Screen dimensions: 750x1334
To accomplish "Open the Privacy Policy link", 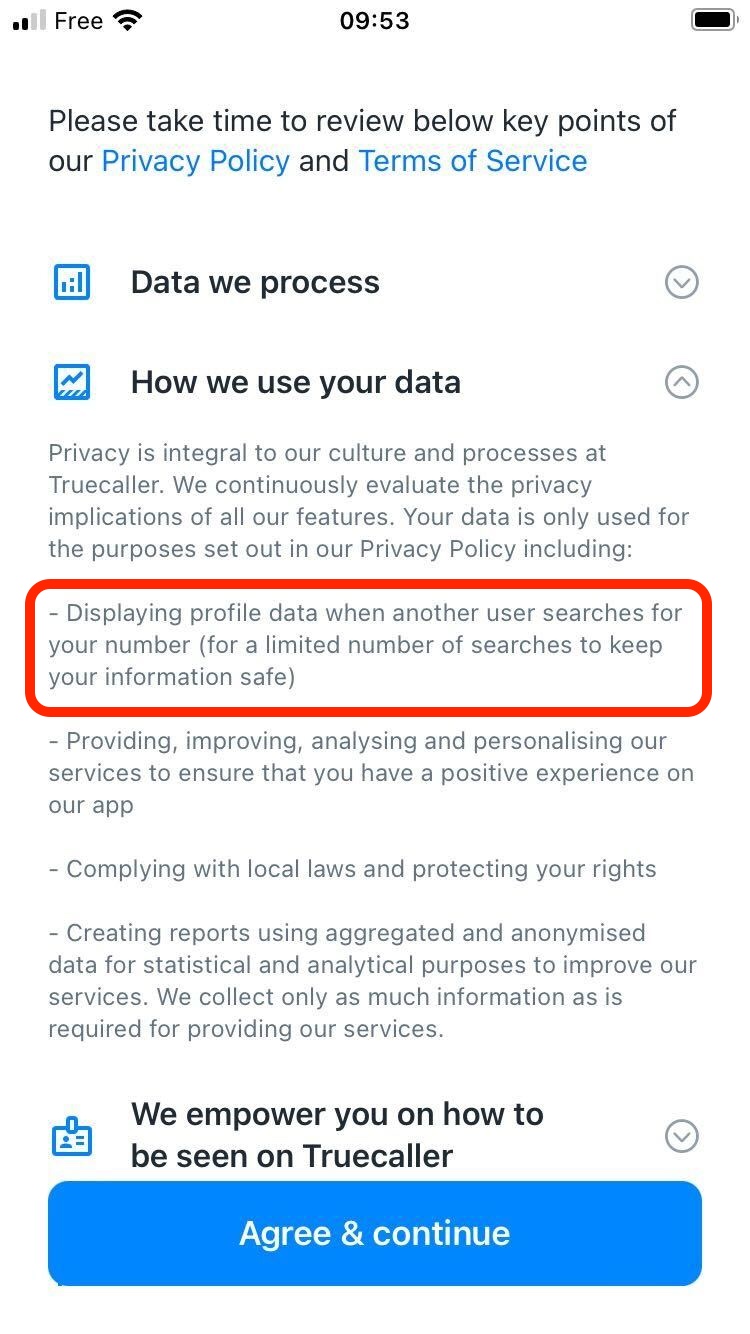I will (x=196, y=161).
